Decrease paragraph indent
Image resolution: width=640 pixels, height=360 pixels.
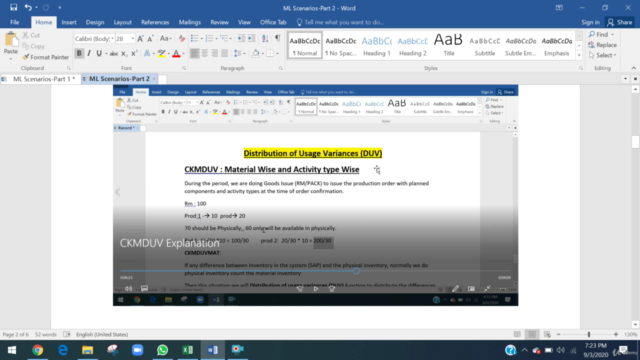241,38
